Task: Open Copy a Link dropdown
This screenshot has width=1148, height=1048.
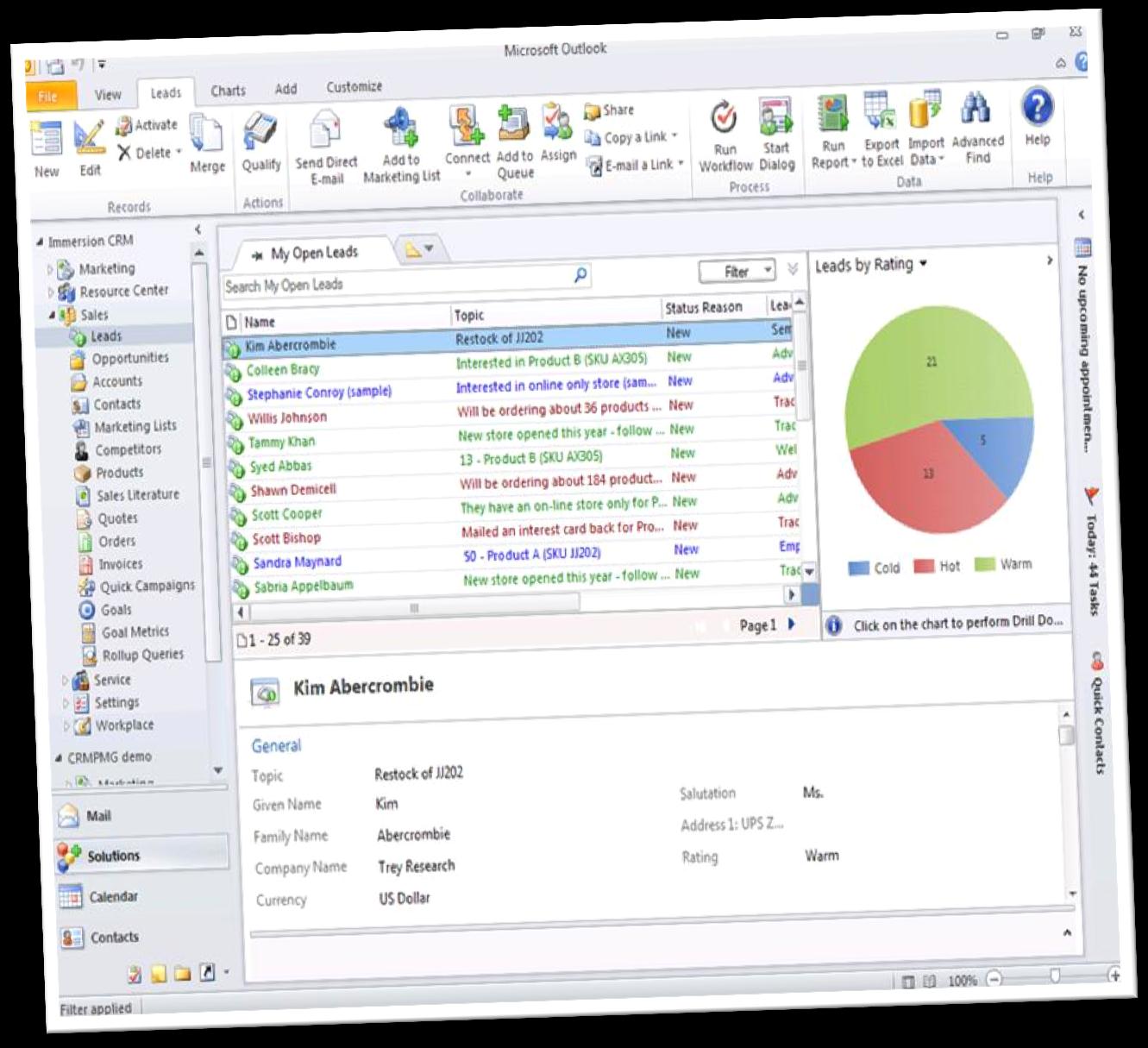Action: pos(674,135)
